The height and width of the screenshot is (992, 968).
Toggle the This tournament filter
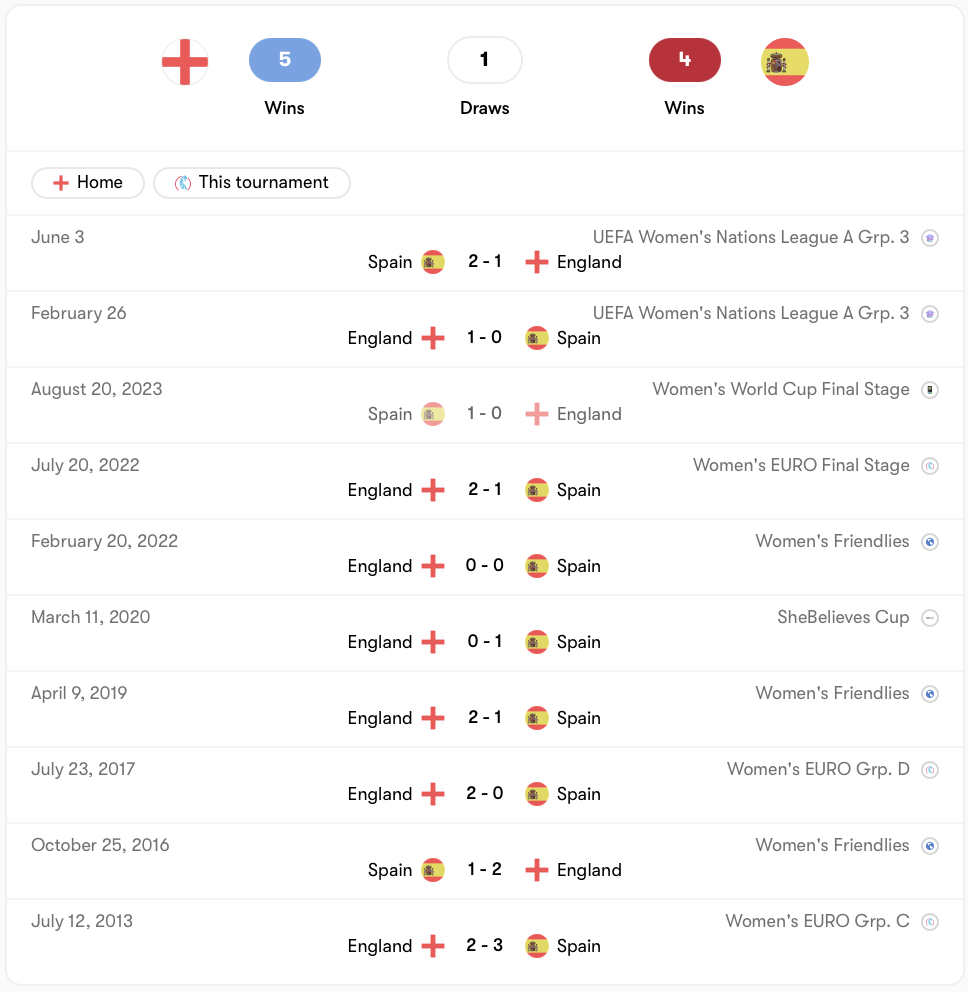pyautogui.click(x=252, y=183)
